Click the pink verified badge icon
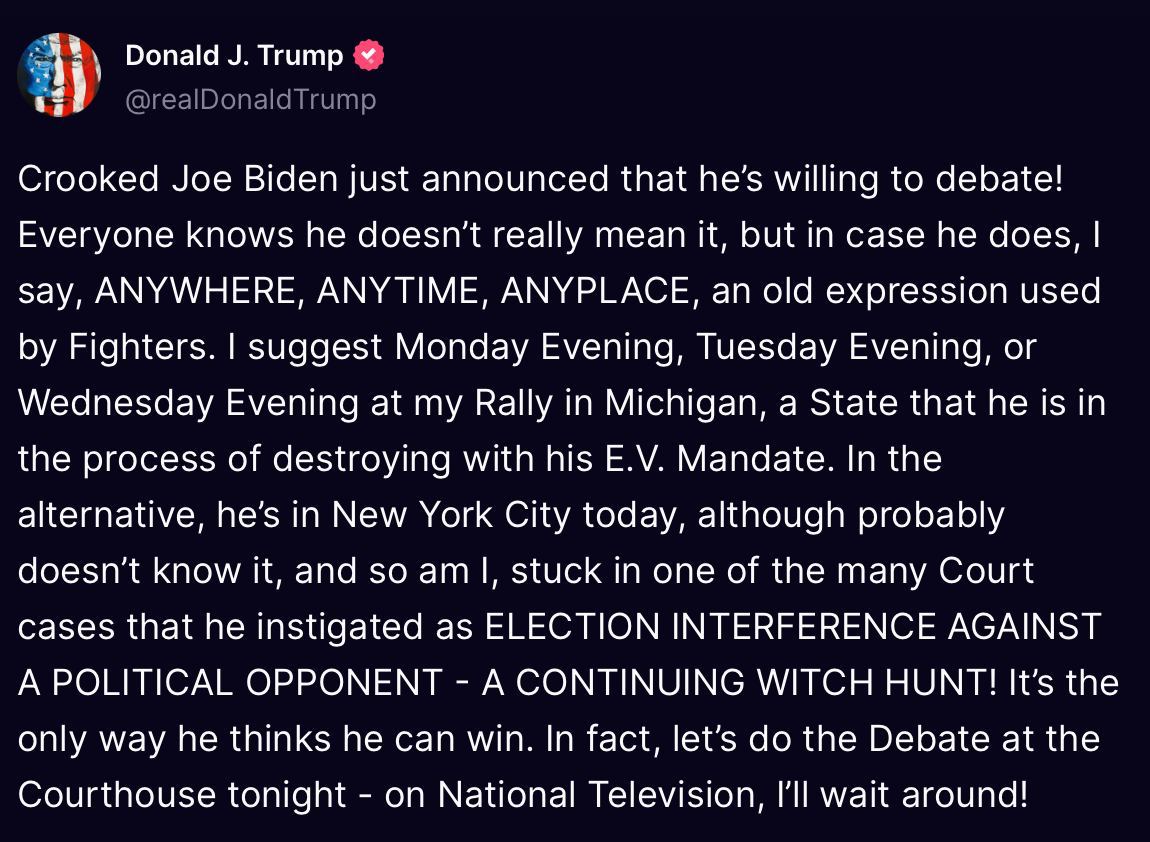1150x842 pixels. click(369, 56)
